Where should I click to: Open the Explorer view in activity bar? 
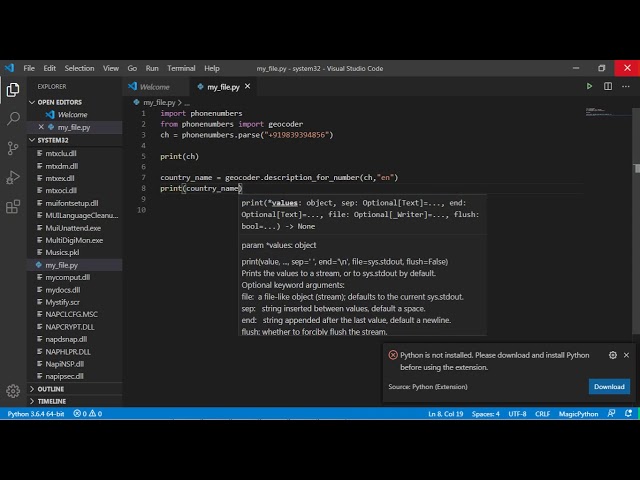point(13,90)
